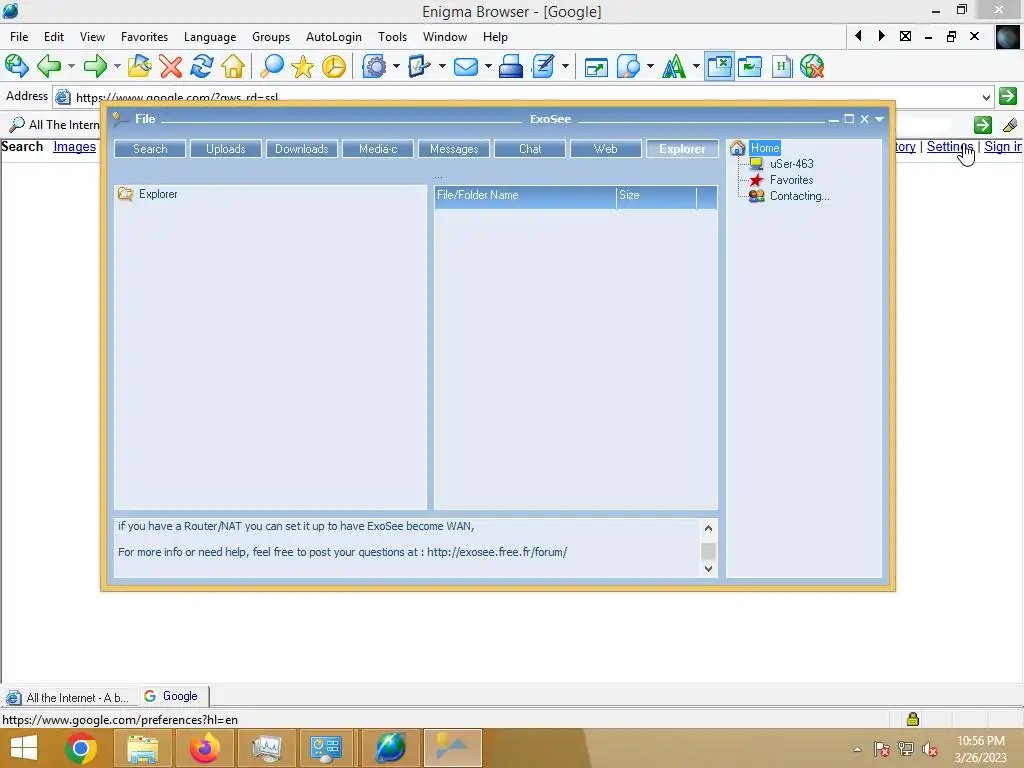Click the blue Refresh arrows icon
The image size is (1024, 768).
tap(202, 66)
